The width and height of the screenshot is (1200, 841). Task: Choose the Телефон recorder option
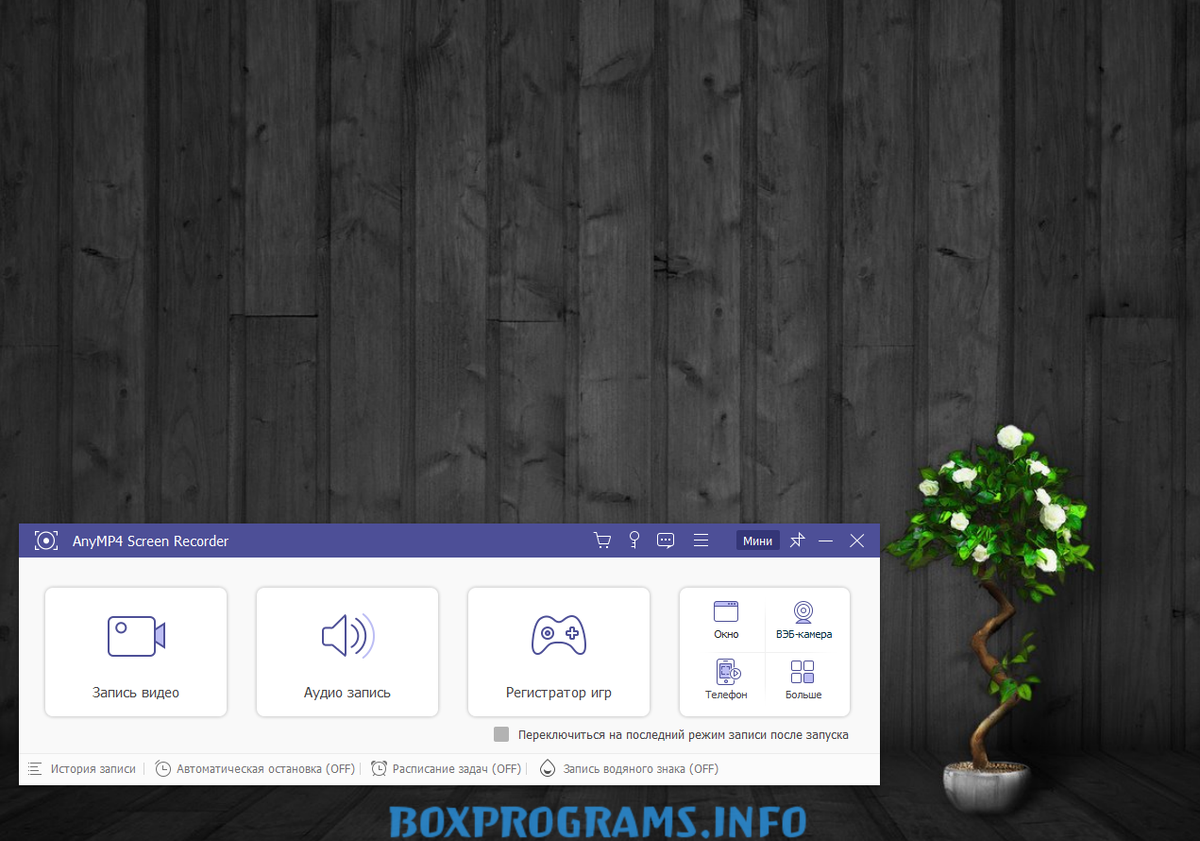coord(726,680)
